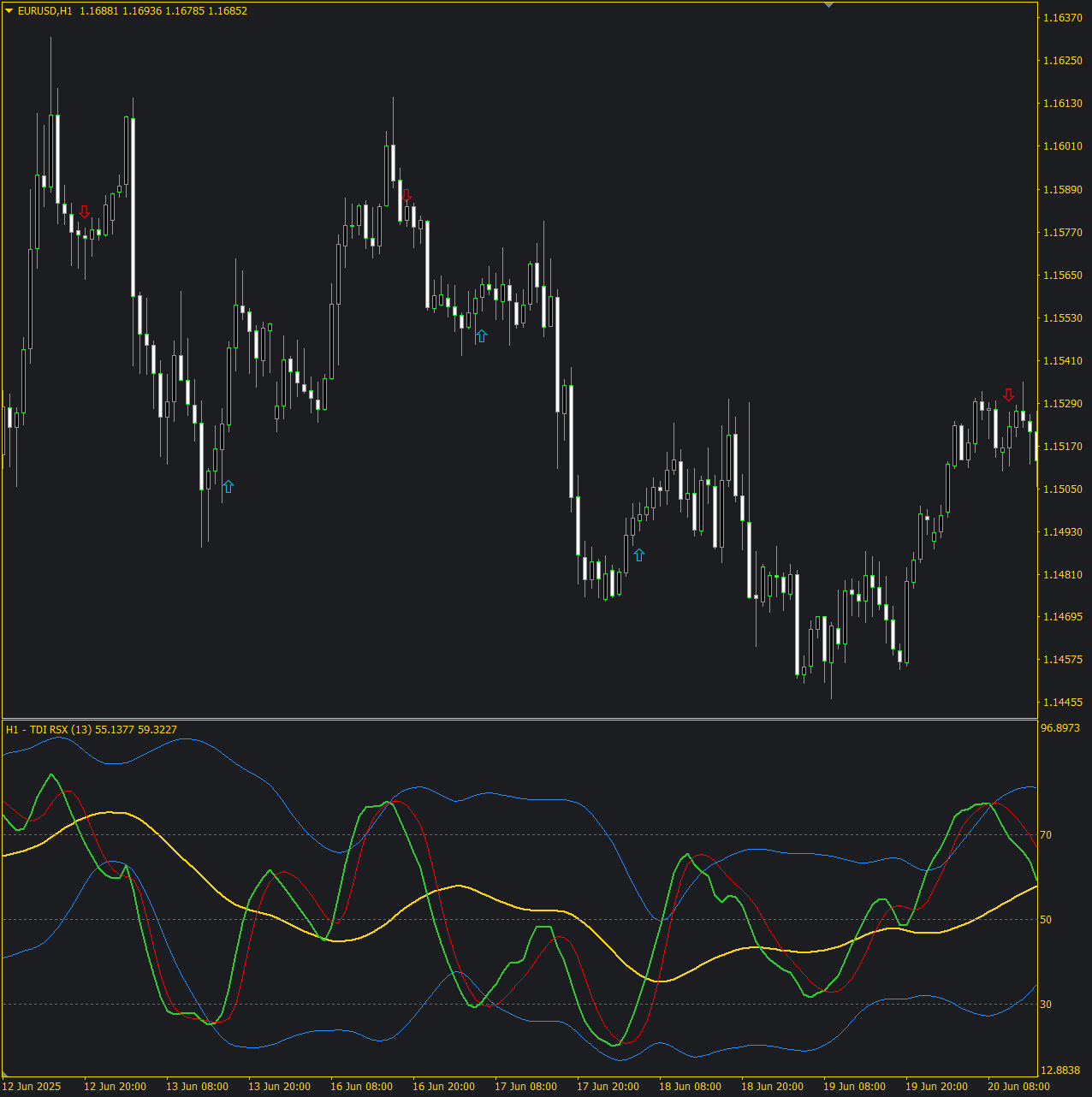
Task: Select the blue up arrow on 13 Jun
Action: 228,486
